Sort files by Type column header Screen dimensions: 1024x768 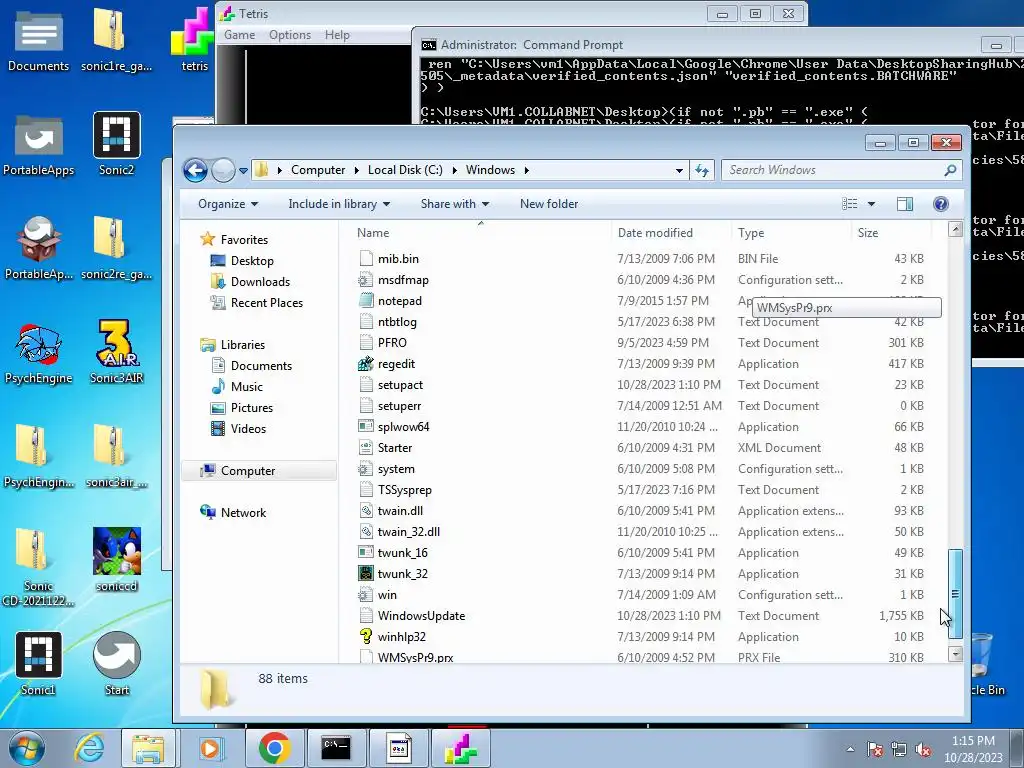pyautogui.click(x=792, y=232)
